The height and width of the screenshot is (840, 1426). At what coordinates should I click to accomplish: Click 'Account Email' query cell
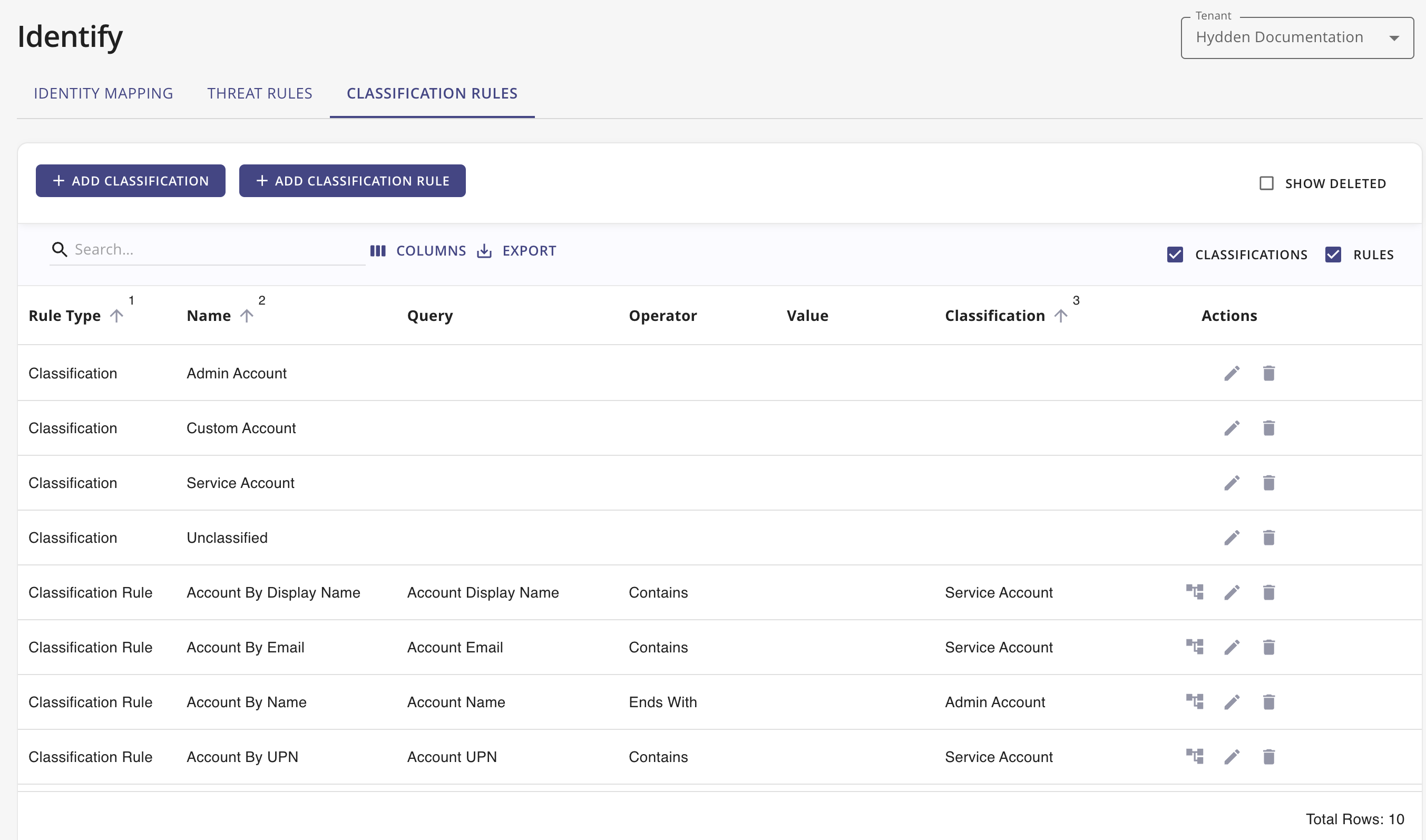(x=455, y=648)
